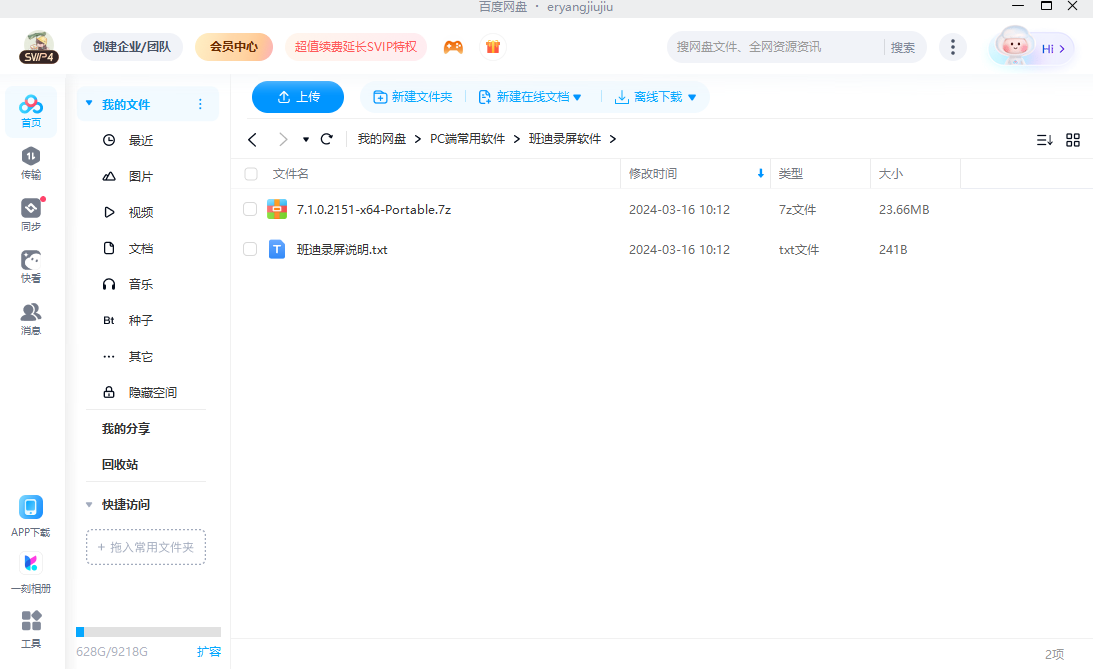Viewport: 1093px width, 669px height.
Task: Click the 23.66MB size cell
Action: (x=904, y=209)
